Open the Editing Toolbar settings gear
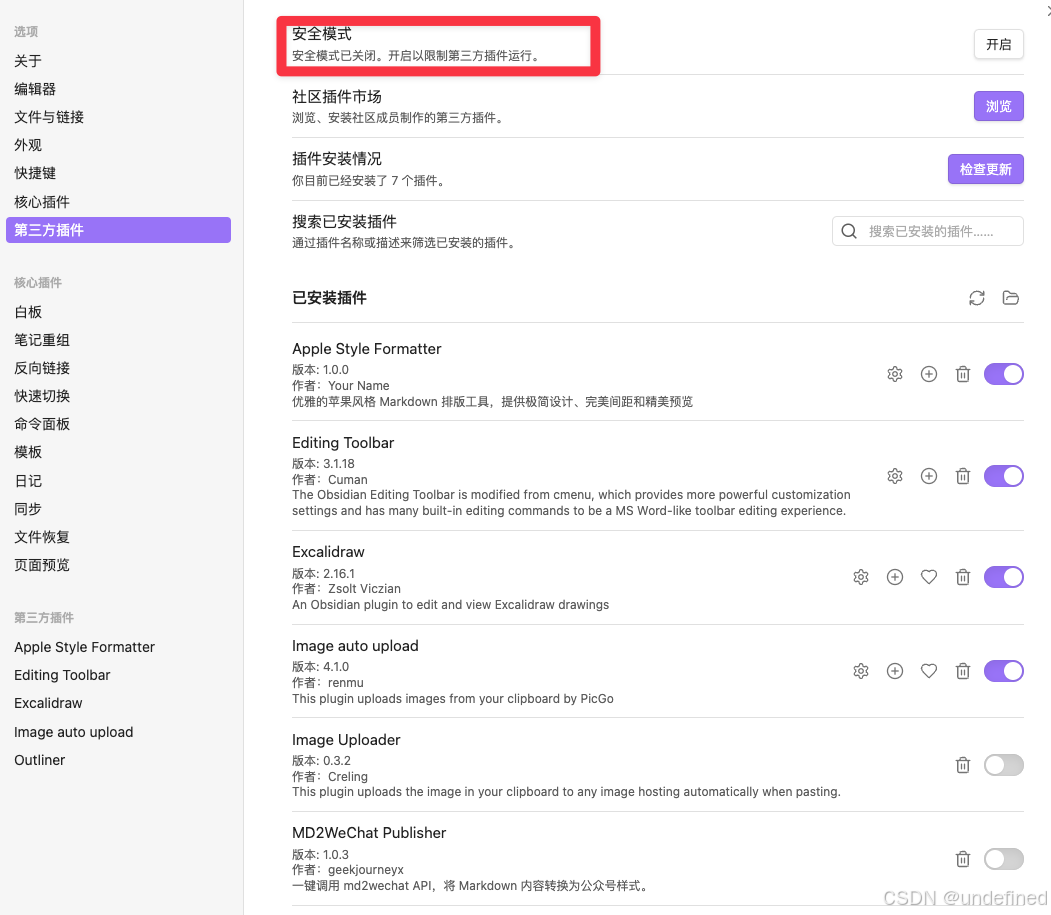The height and width of the screenshot is (915, 1051). [895, 476]
